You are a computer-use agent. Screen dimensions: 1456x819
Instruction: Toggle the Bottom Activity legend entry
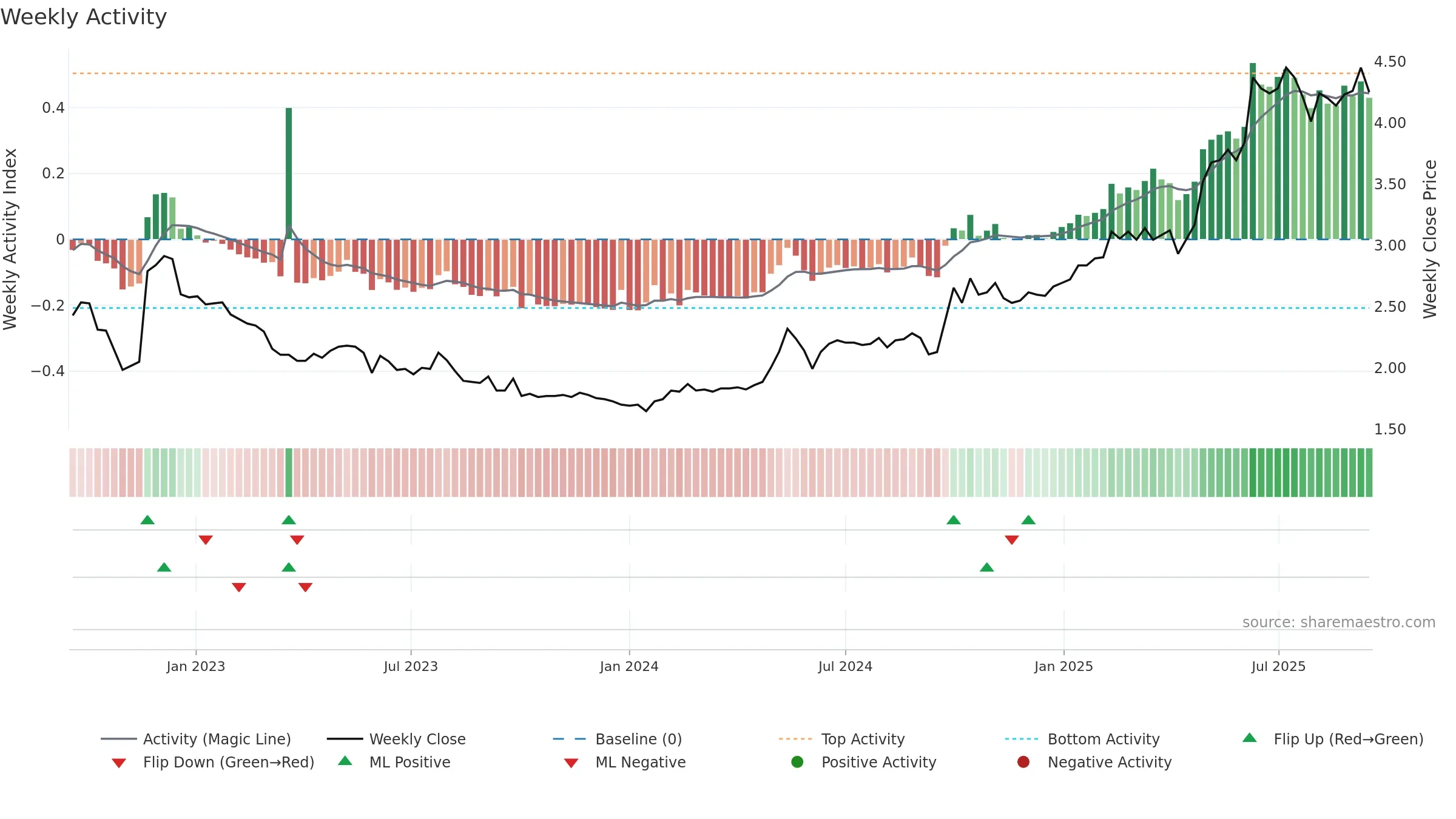point(1082,739)
